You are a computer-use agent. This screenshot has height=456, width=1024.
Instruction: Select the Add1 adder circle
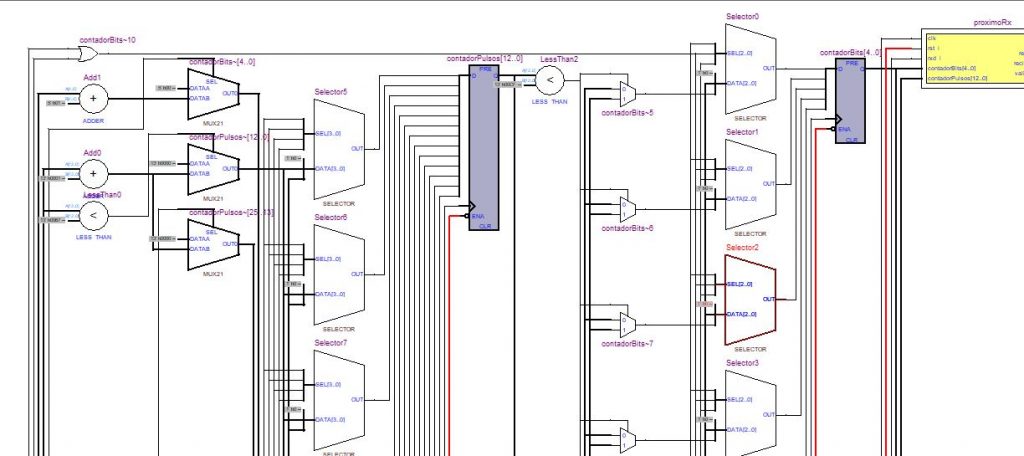(93, 98)
